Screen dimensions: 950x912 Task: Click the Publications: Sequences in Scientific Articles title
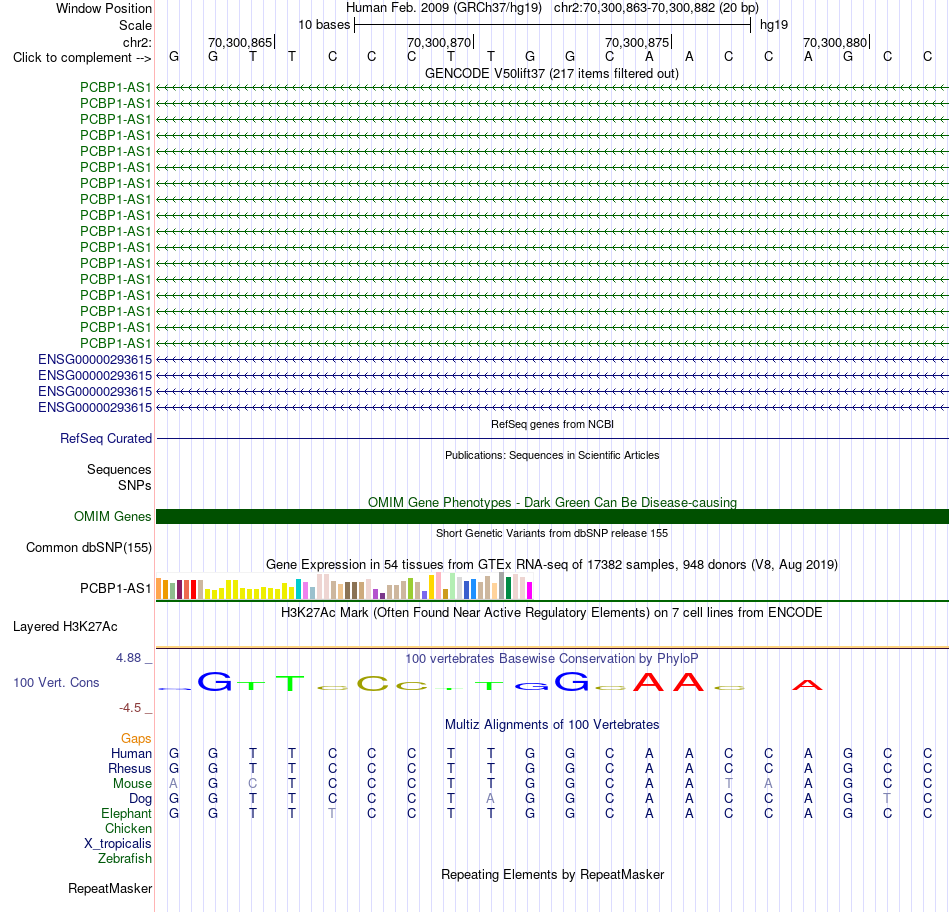click(552, 455)
